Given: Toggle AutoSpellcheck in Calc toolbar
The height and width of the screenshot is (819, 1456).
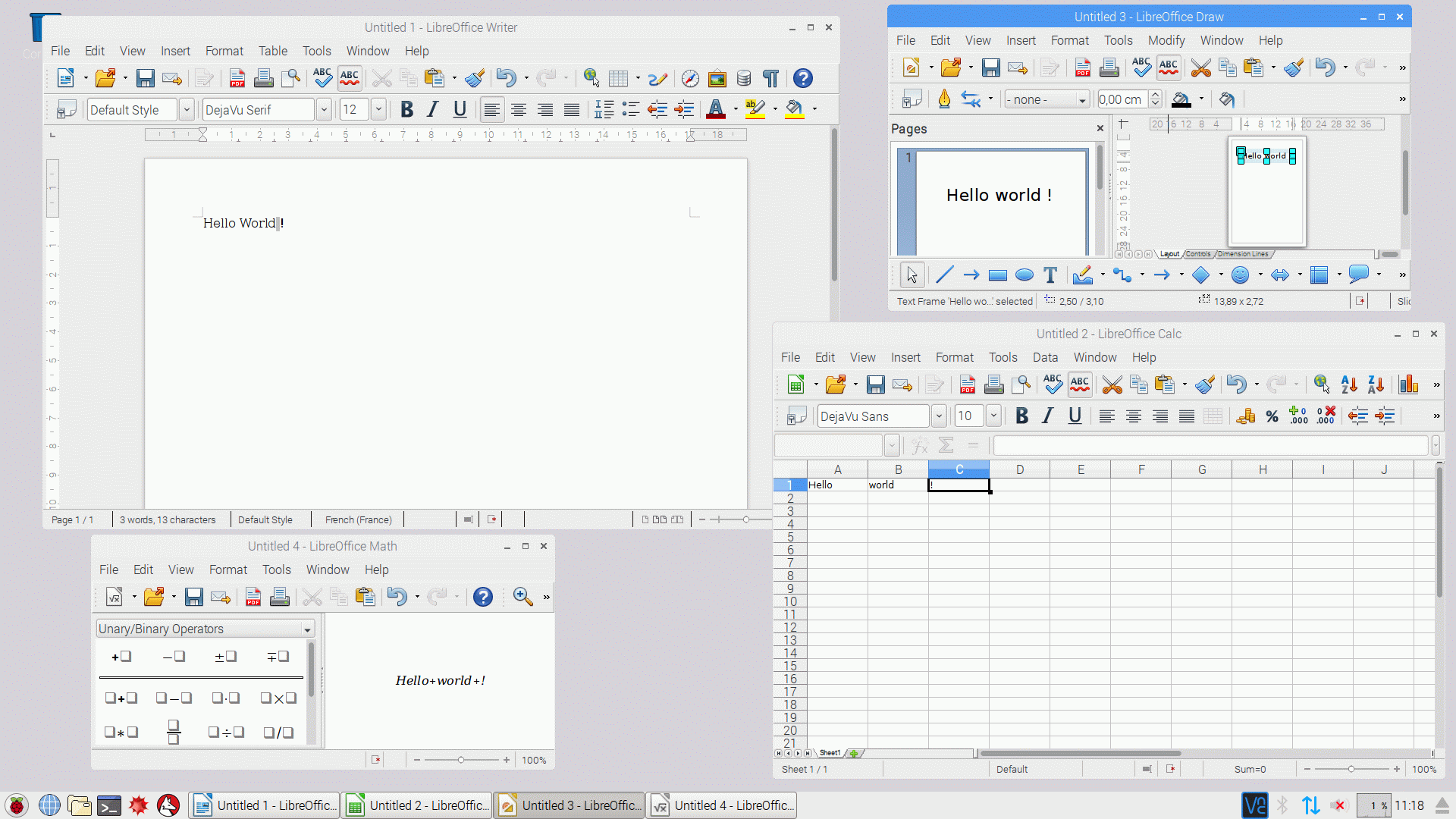Looking at the screenshot, I should pyautogui.click(x=1080, y=384).
